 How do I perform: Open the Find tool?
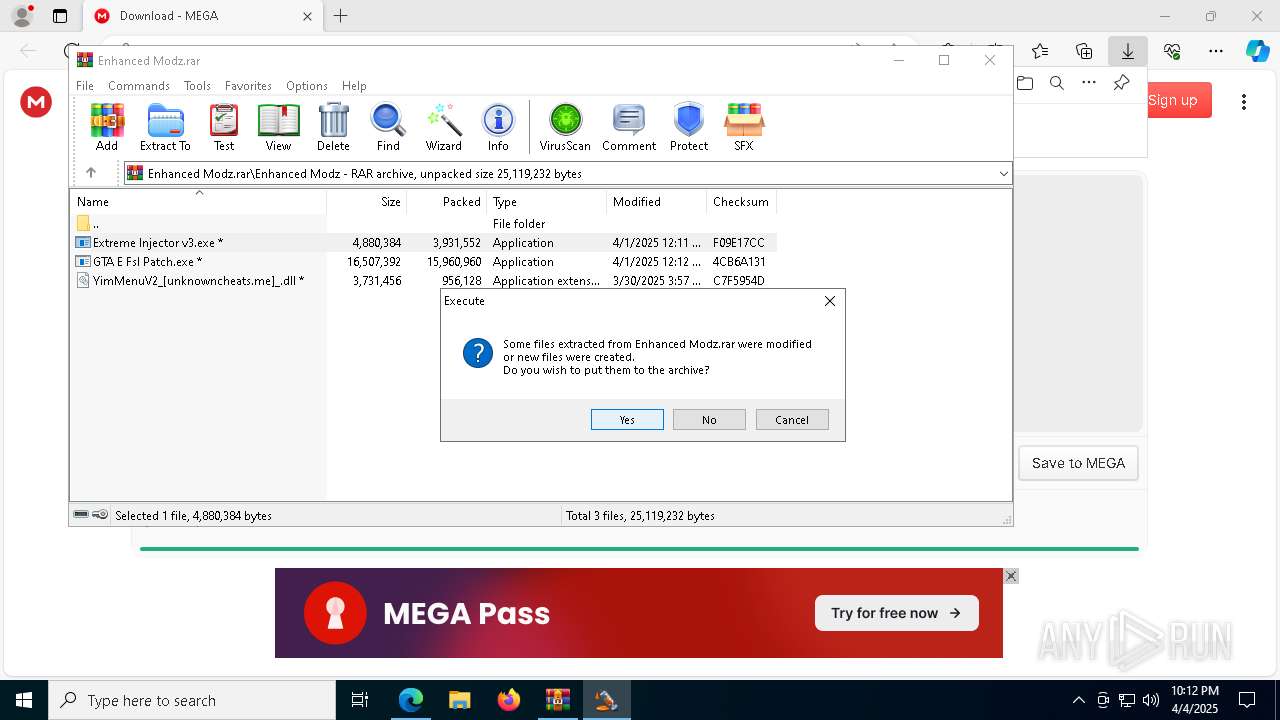tap(388, 127)
